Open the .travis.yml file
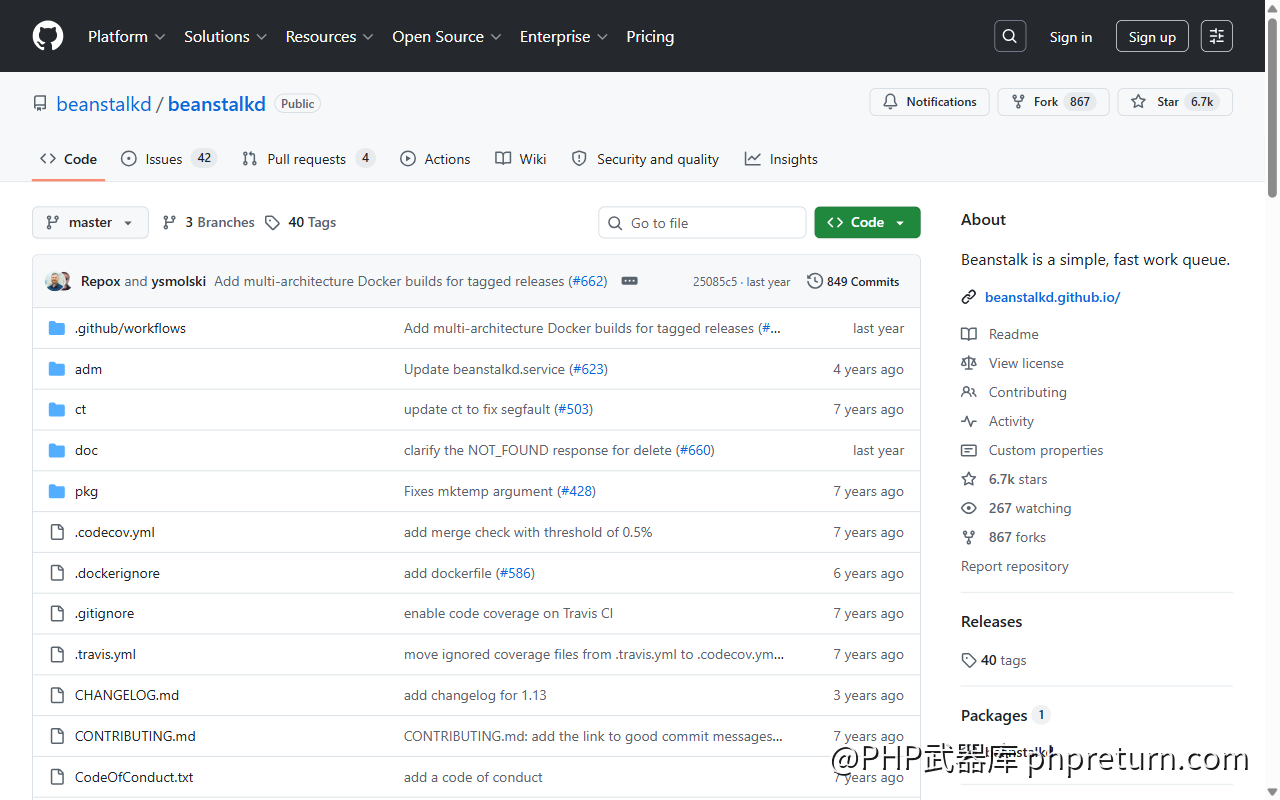Screen dimensions: 1280x800 tap(105, 654)
